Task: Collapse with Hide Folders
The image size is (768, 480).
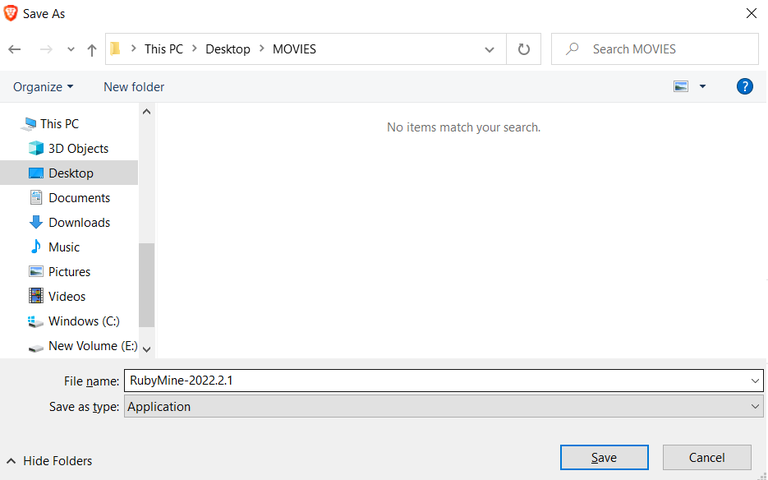Action: point(50,461)
